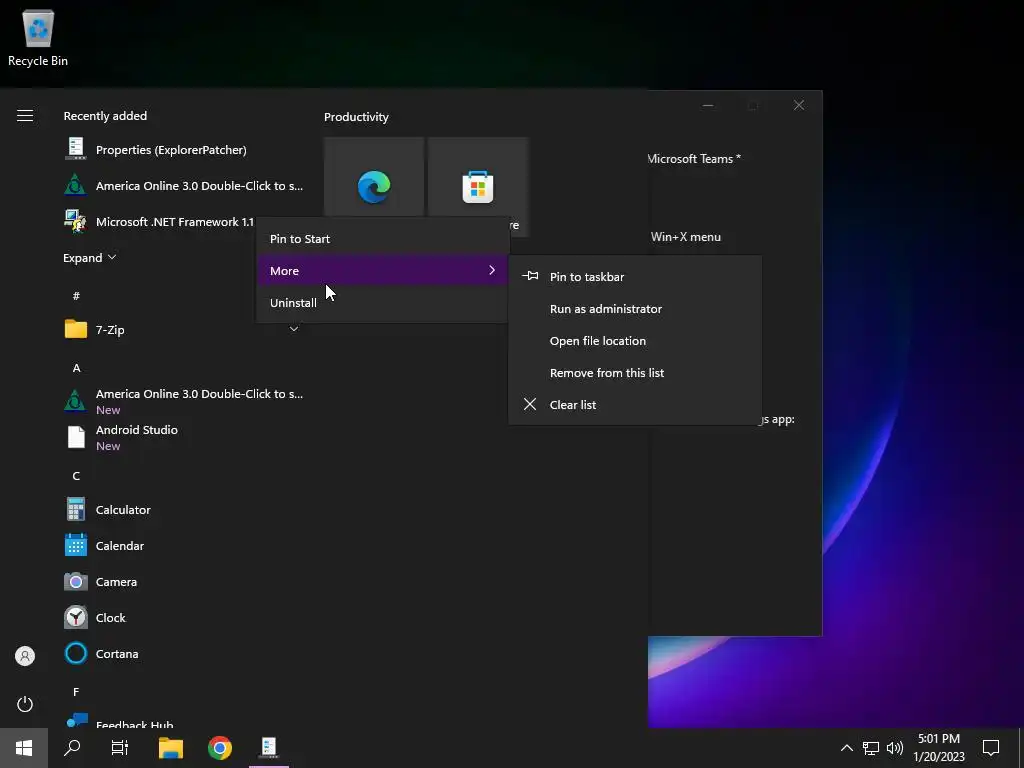Open Task View on taskbar
The image size is (1024, 768).
click(x=120, y=748)
